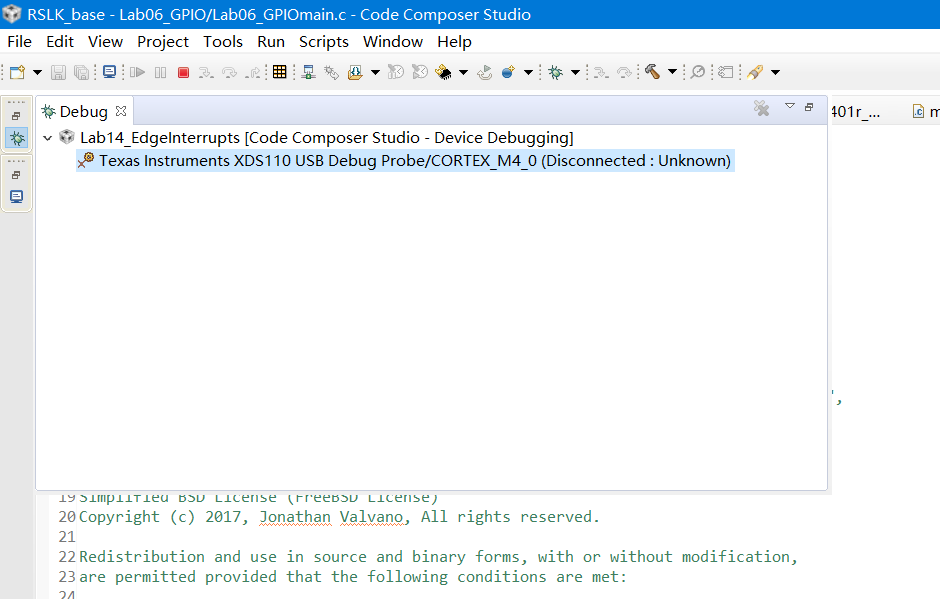Click the Assembly Step Over icon
Image resolution: width=940 pixels, height=599 pixels.
click(624, 73)
